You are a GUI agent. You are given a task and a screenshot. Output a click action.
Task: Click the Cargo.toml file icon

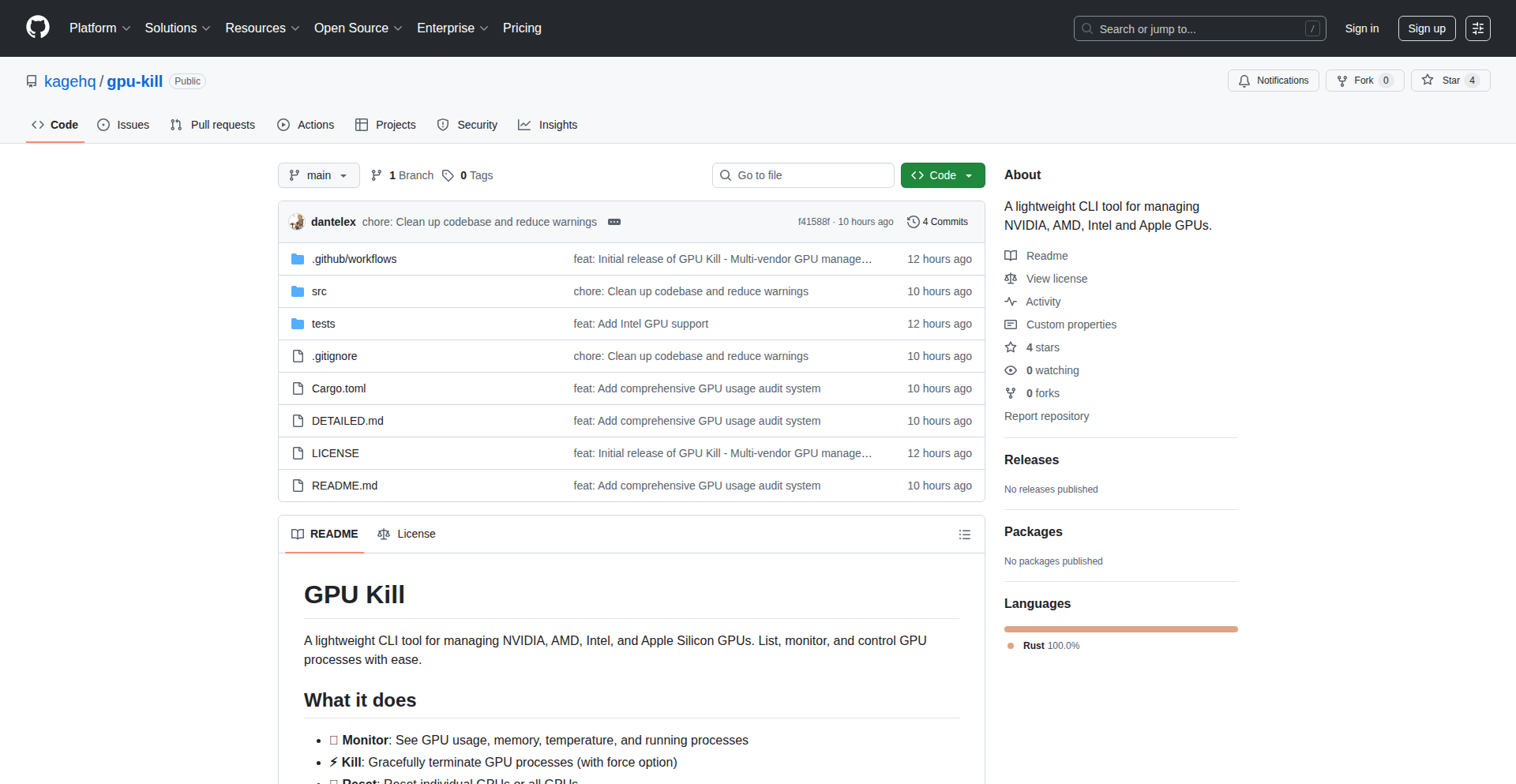click(298, 388)
